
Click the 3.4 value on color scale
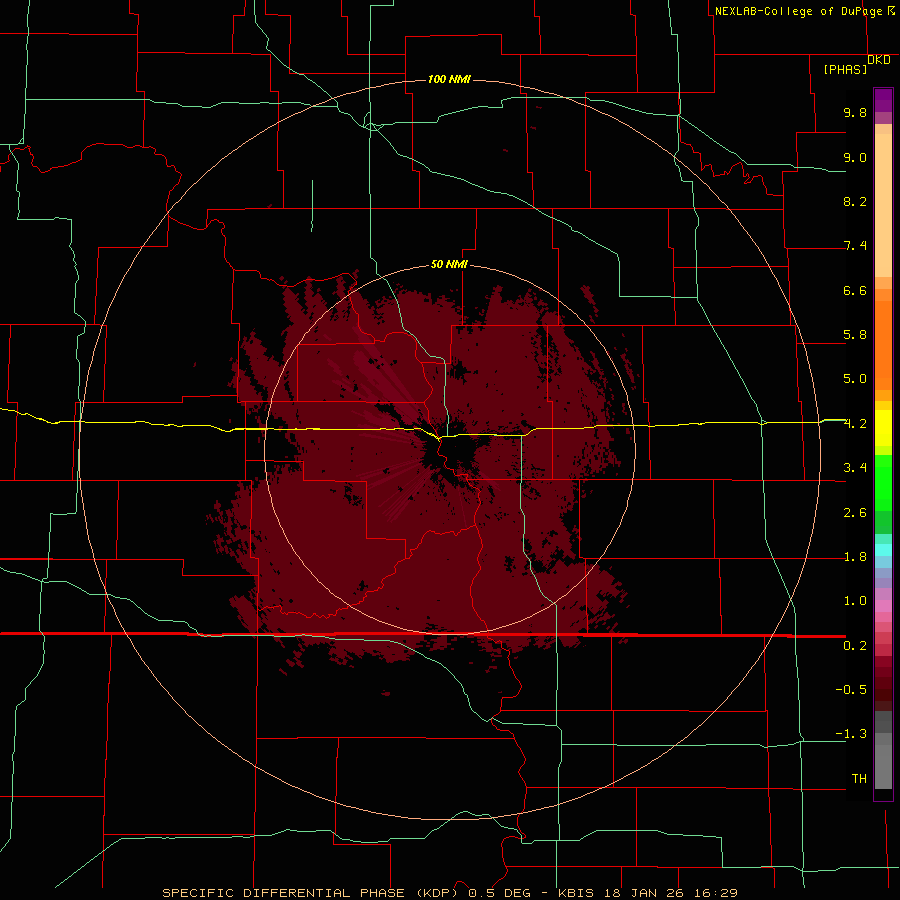pyautogui.click(x=855, y=468)
